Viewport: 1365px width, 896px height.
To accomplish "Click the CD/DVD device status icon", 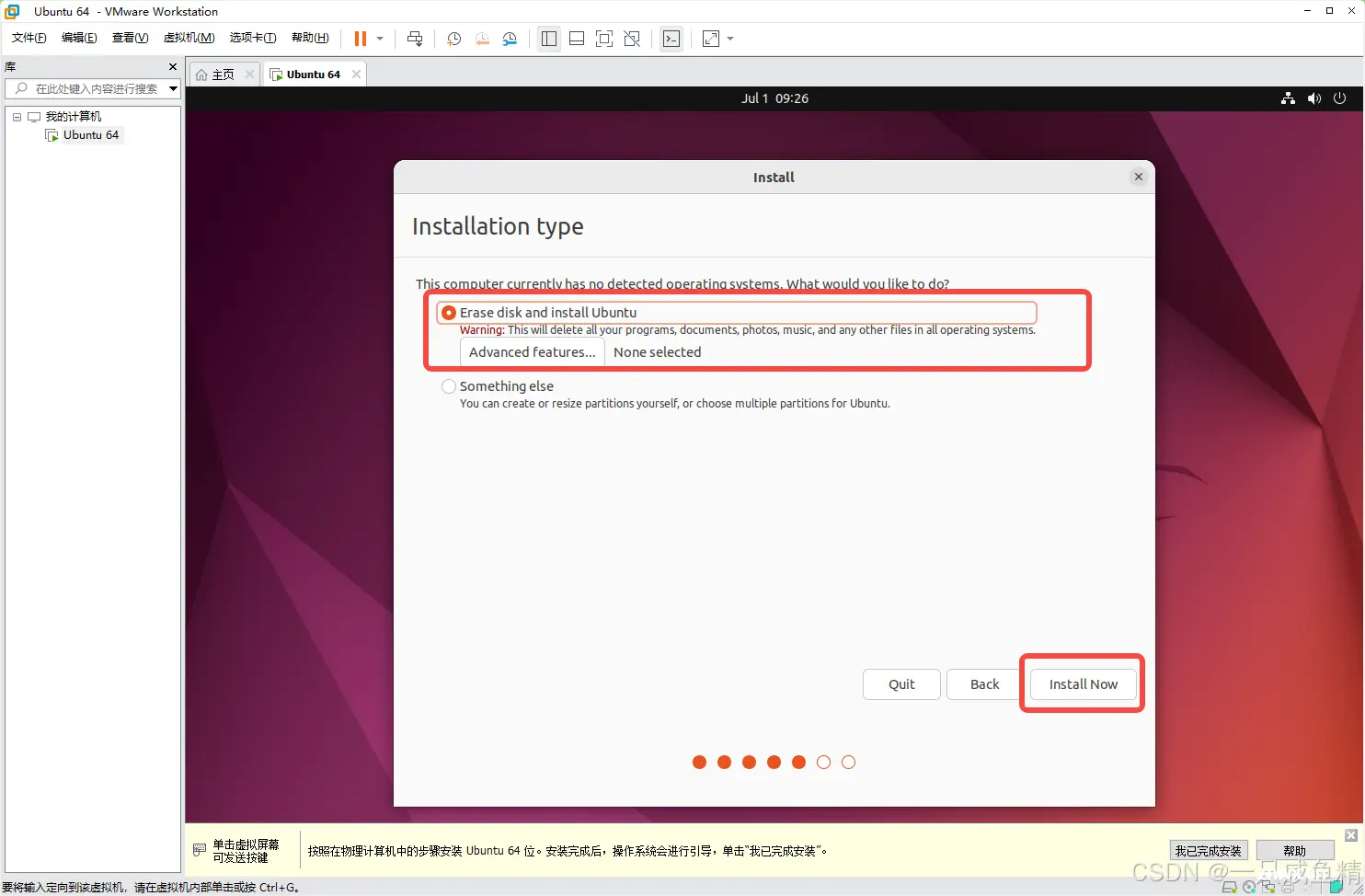I will coord(1249,888).
